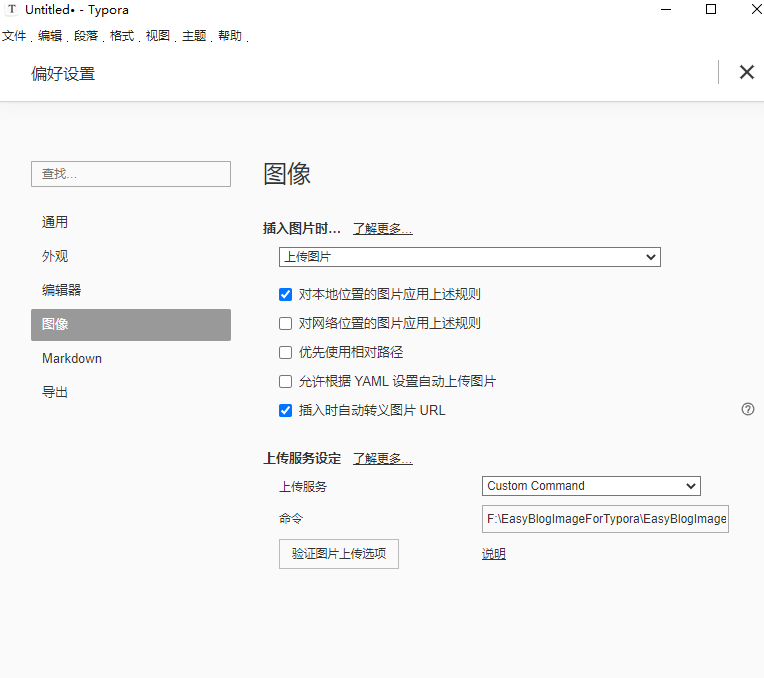Select 外观 in preferences sidebar
Viewport: 764px width, 678px height.
(x=131, y=256)
